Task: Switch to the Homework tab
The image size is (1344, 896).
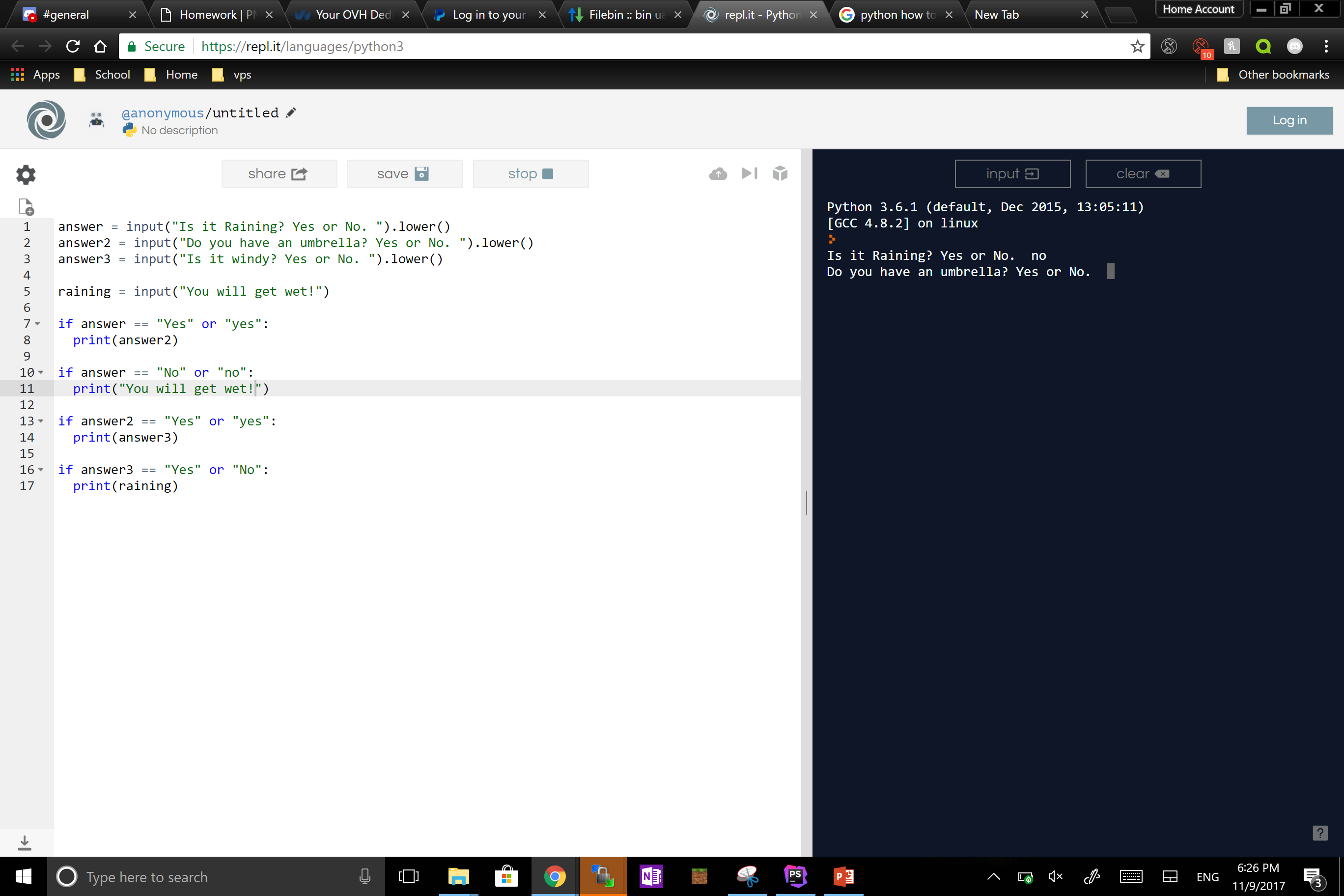Action: 216,15
